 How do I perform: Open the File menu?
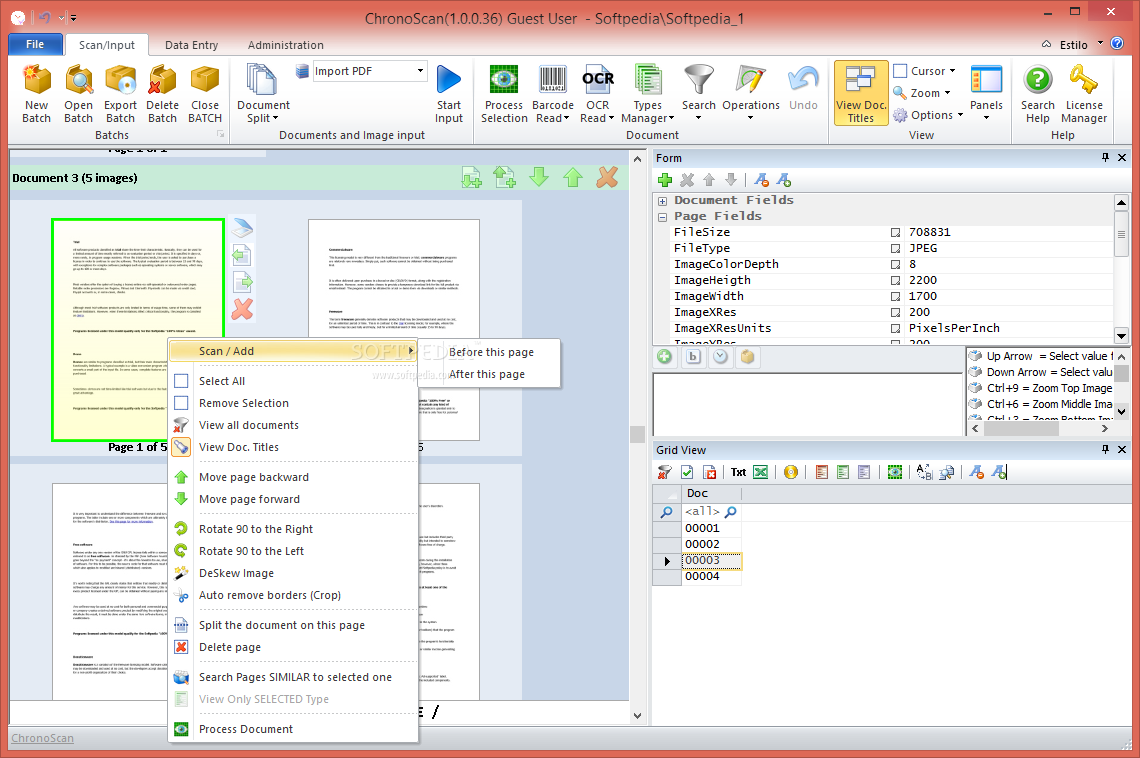35,44
